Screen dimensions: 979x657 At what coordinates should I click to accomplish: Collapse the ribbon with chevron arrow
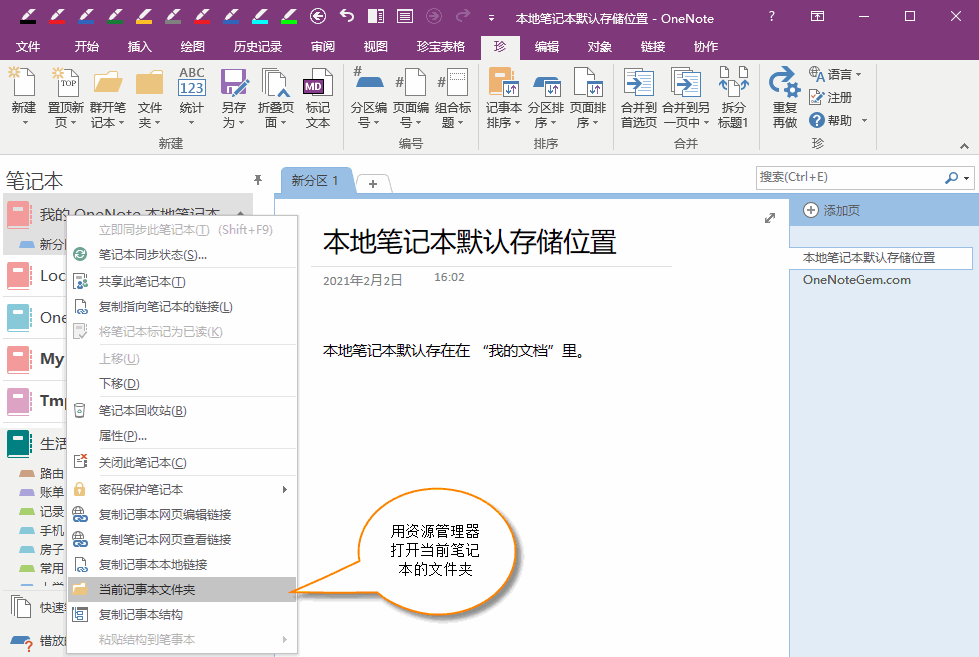pos(965,146)
